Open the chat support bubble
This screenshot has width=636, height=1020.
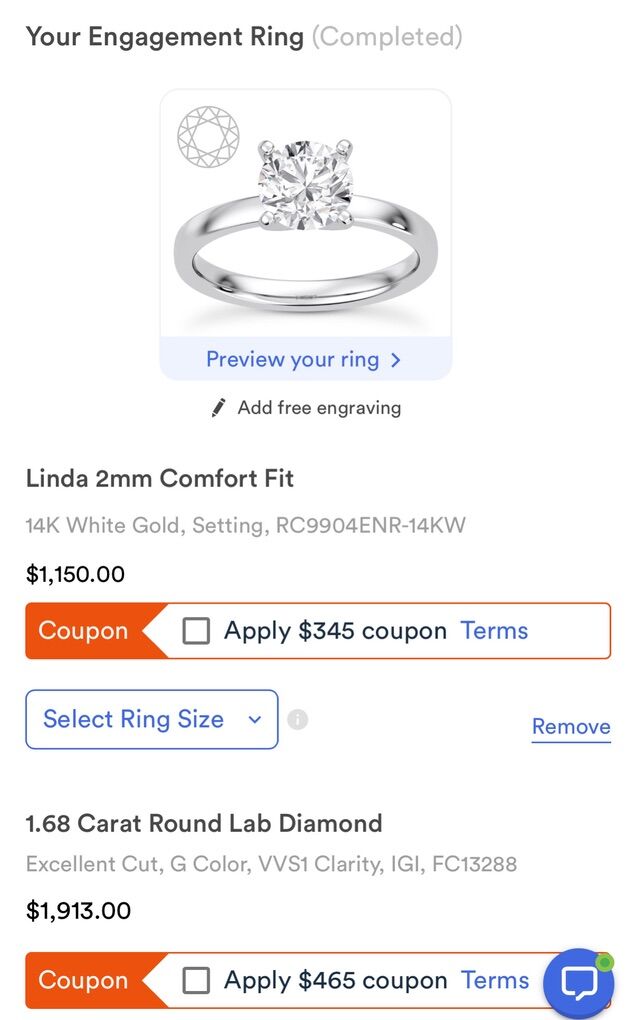(x=578, y=982)
